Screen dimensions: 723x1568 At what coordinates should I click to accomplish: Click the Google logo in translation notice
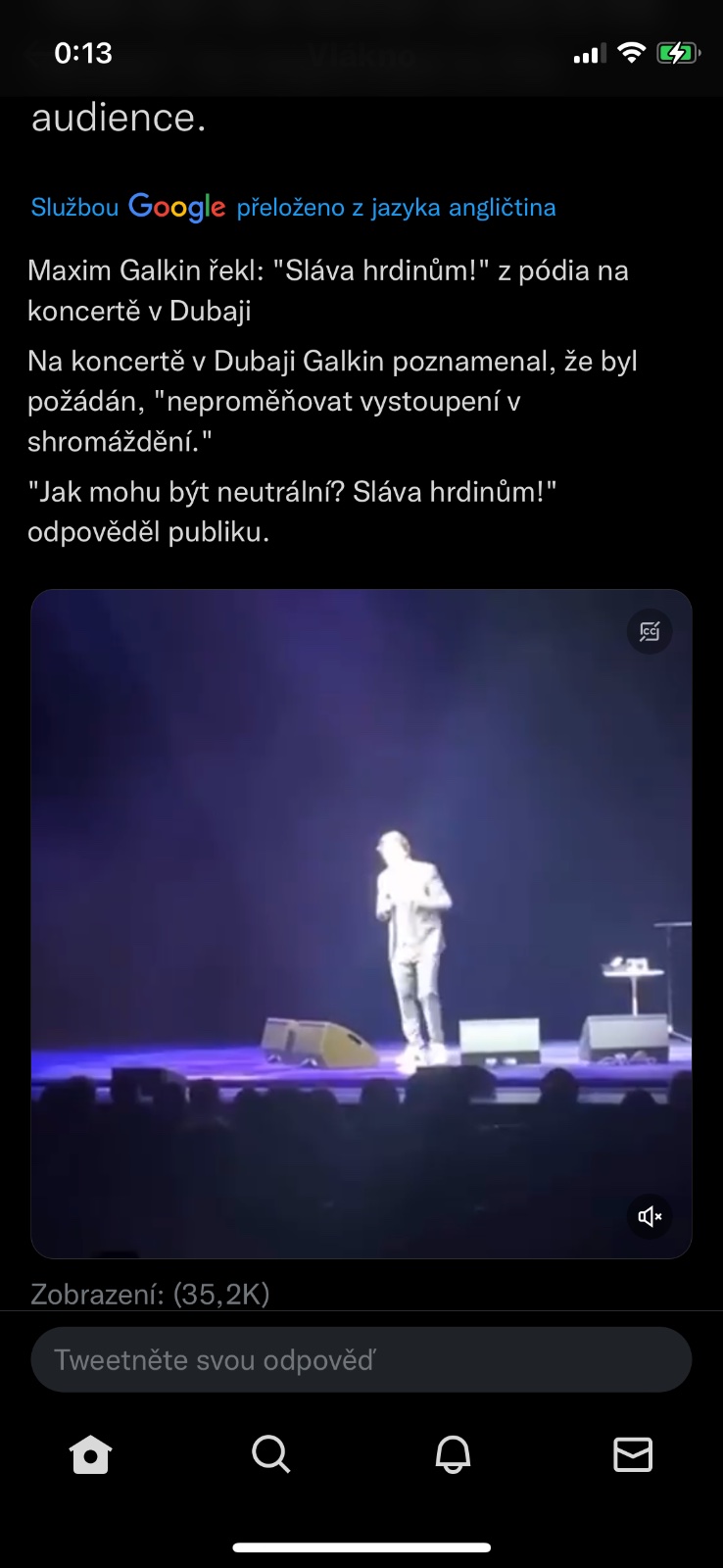pyautogui.click(x=176, y=208)
